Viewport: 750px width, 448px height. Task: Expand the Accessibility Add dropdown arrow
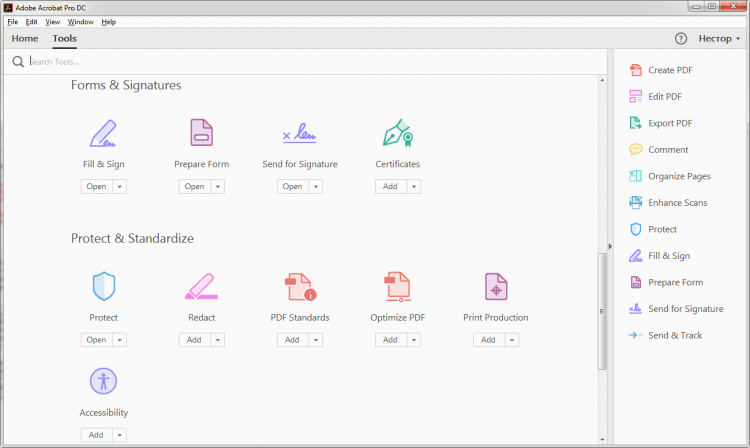coord(120,435)
